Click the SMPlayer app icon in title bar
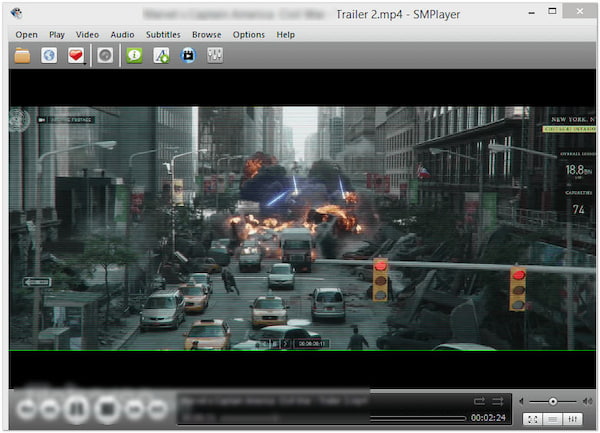600x433 pixels. click(x=16, y=13)
